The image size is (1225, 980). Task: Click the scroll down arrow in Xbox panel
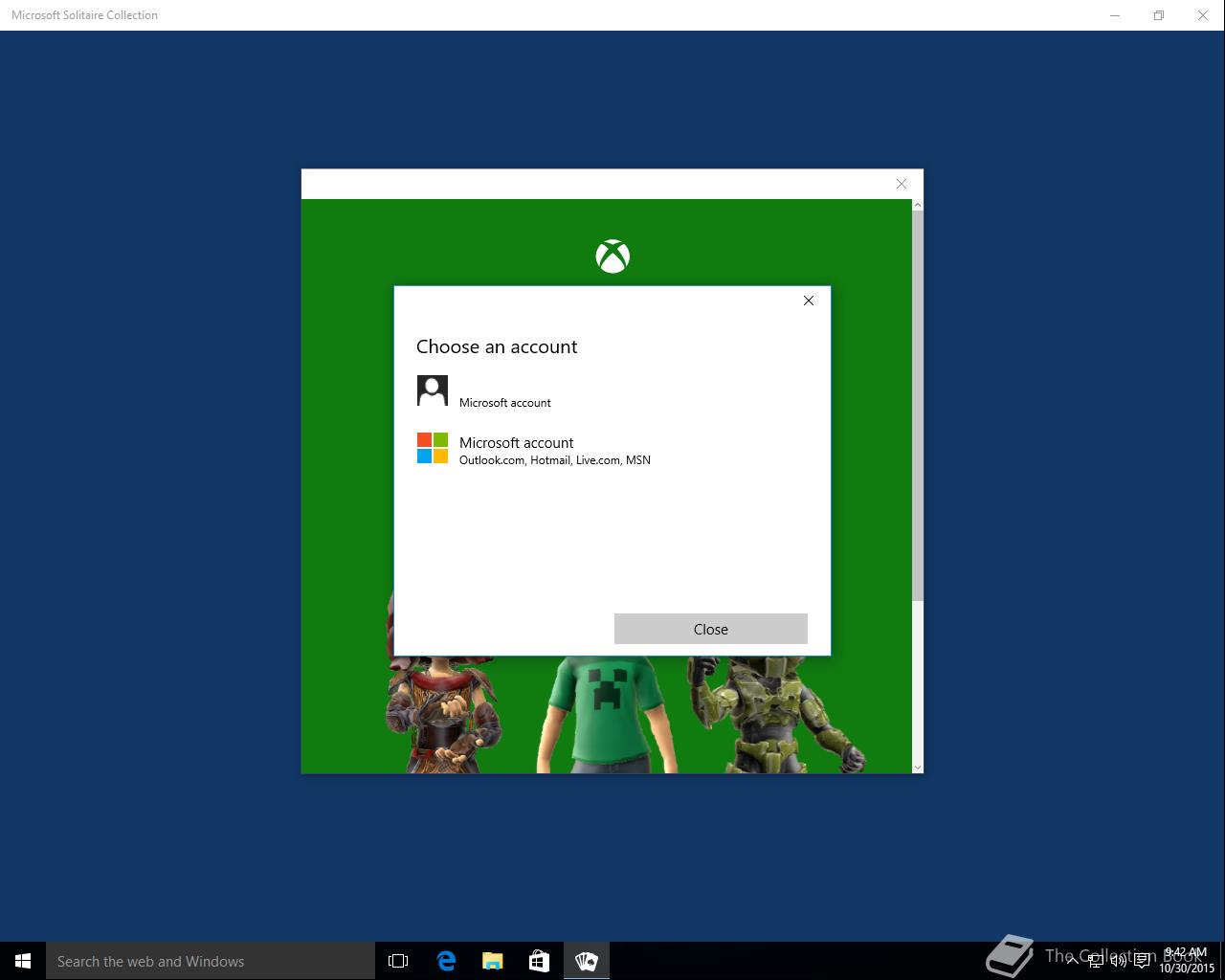point(918,767)
